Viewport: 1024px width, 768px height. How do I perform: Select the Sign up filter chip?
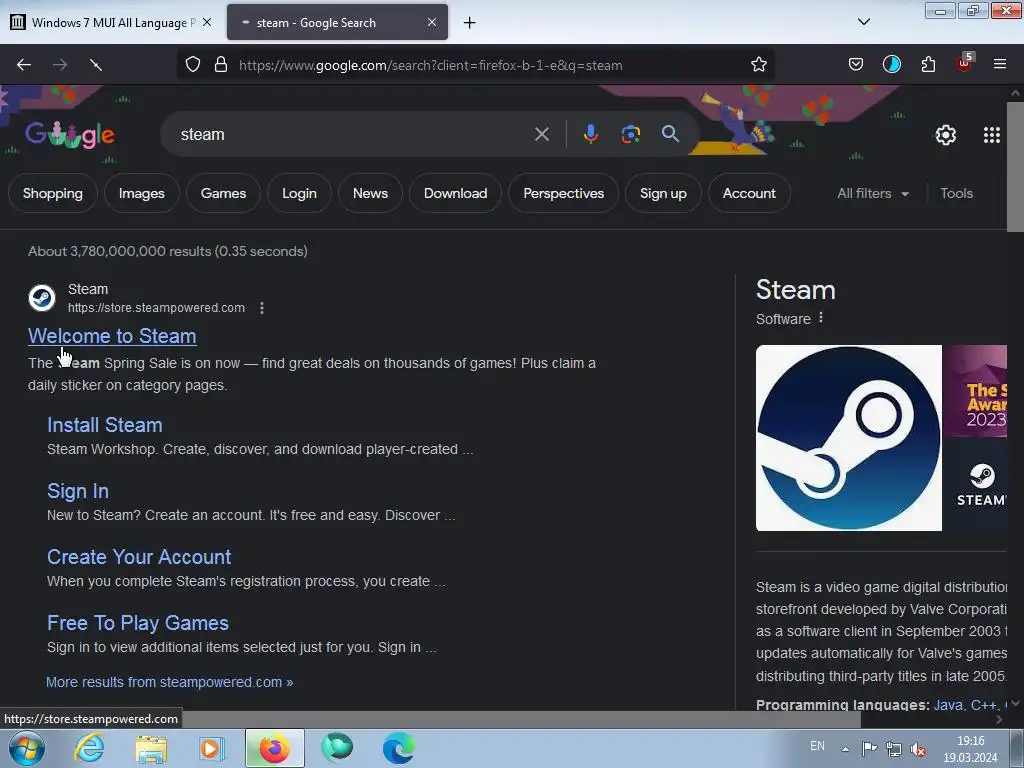[x=663, y=193]
